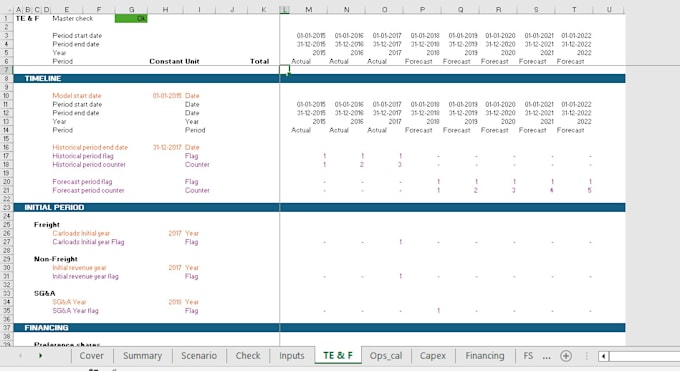Select the Initial revenue year flag label
The image size is (680, 371).
click(x=85, y=276)
